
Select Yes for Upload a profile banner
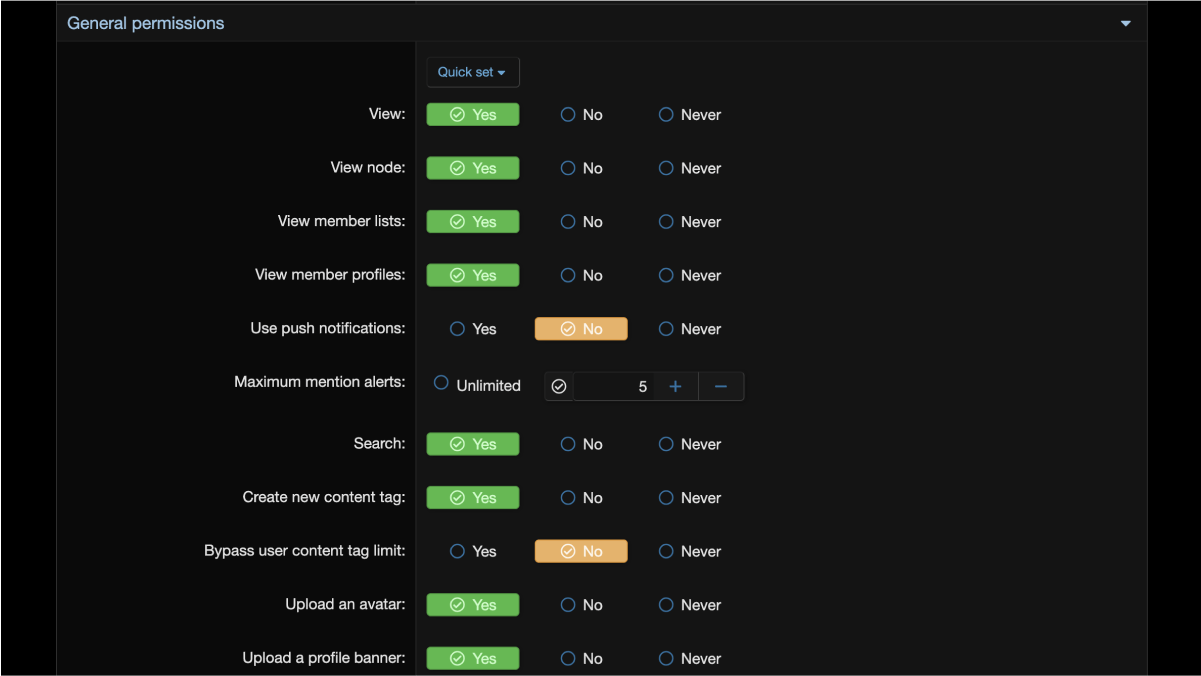coord(473,658)
